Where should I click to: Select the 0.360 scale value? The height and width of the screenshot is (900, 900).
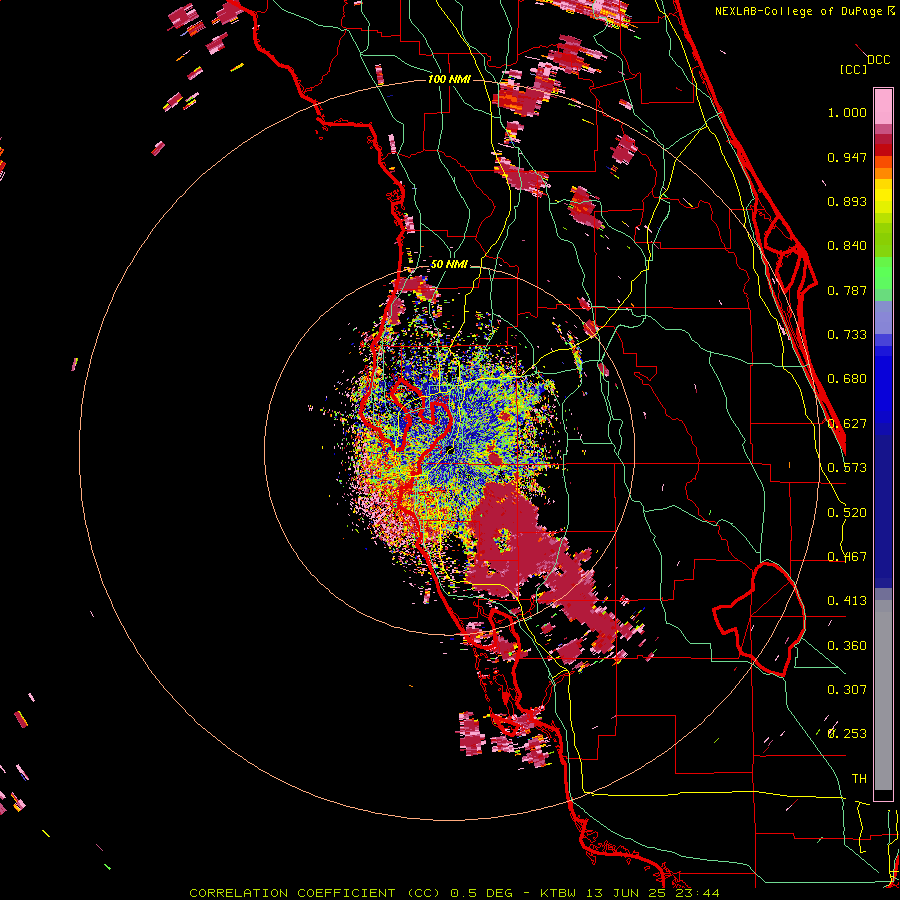[x=847, y=646]
